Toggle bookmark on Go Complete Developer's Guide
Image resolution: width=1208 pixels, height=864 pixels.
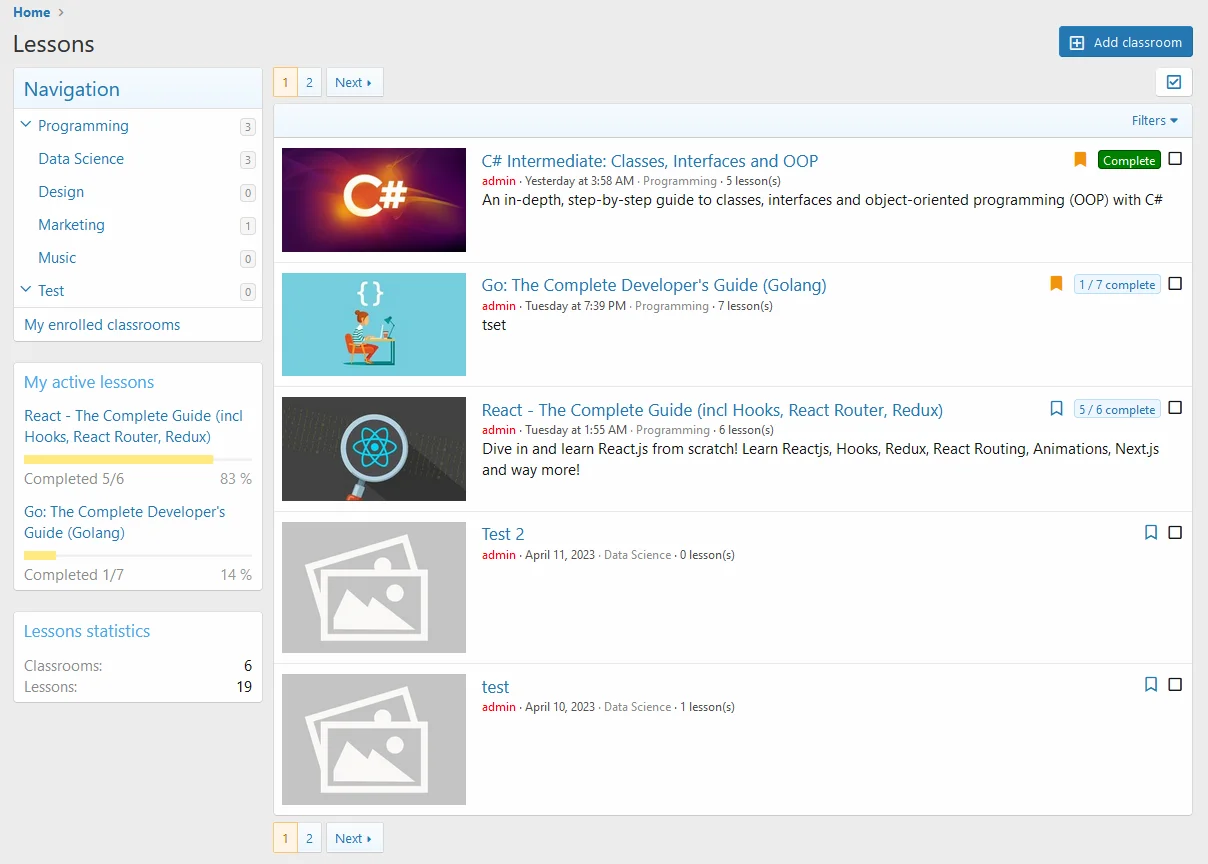click(x=1056, y=284)
